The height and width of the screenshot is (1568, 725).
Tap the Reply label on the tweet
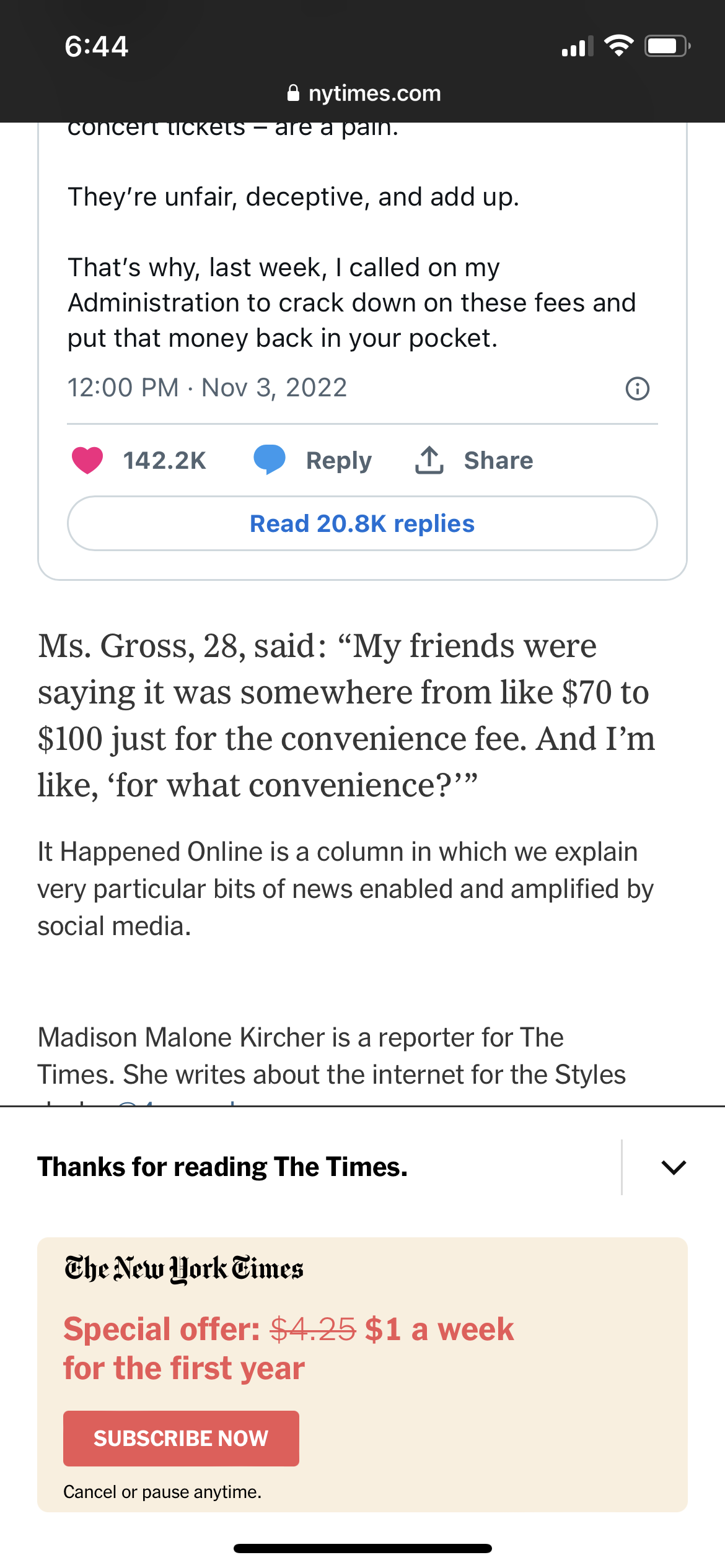pos(339,461)
